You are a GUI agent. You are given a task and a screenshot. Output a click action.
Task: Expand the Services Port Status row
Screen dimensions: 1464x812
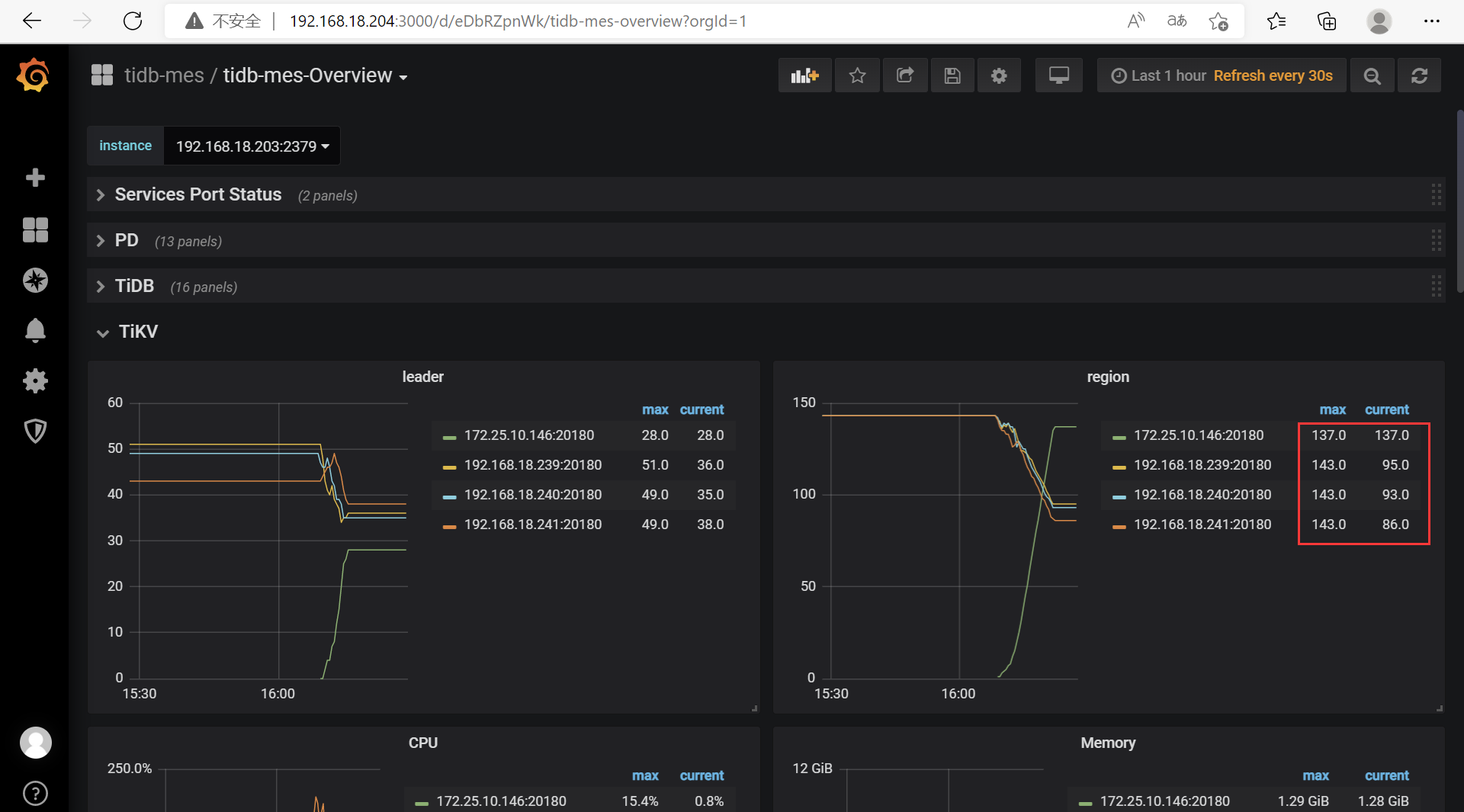click(197, 195)
